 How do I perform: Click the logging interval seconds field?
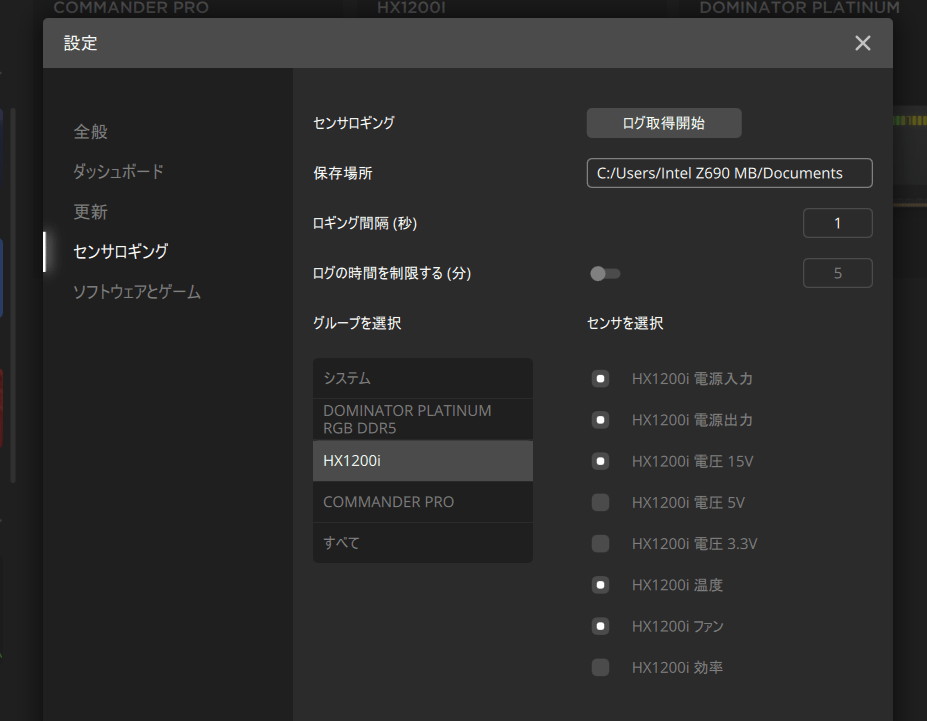(837, 223)
